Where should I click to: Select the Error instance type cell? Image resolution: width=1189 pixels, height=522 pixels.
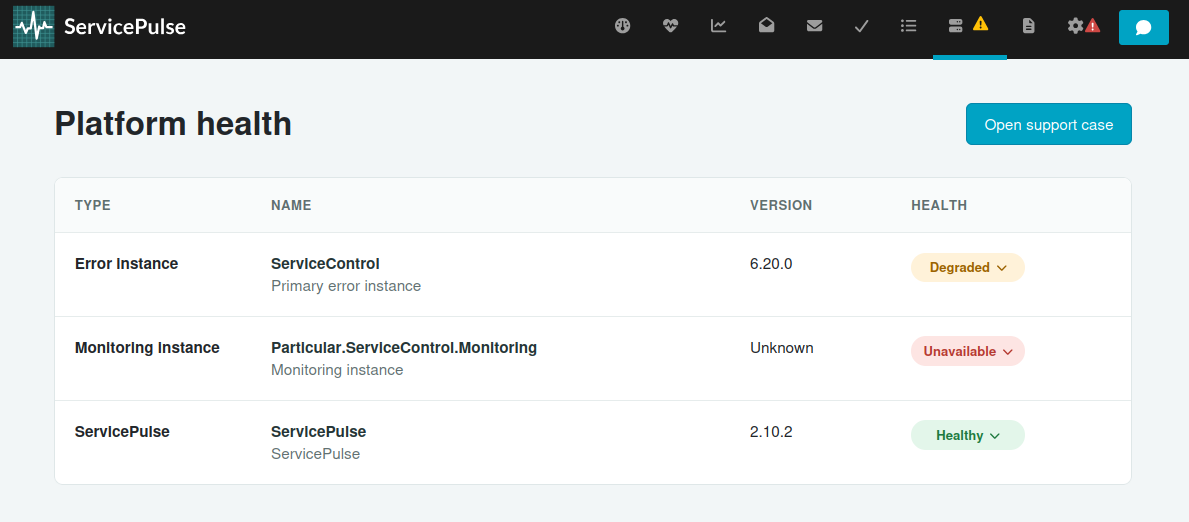coord(127,264)
